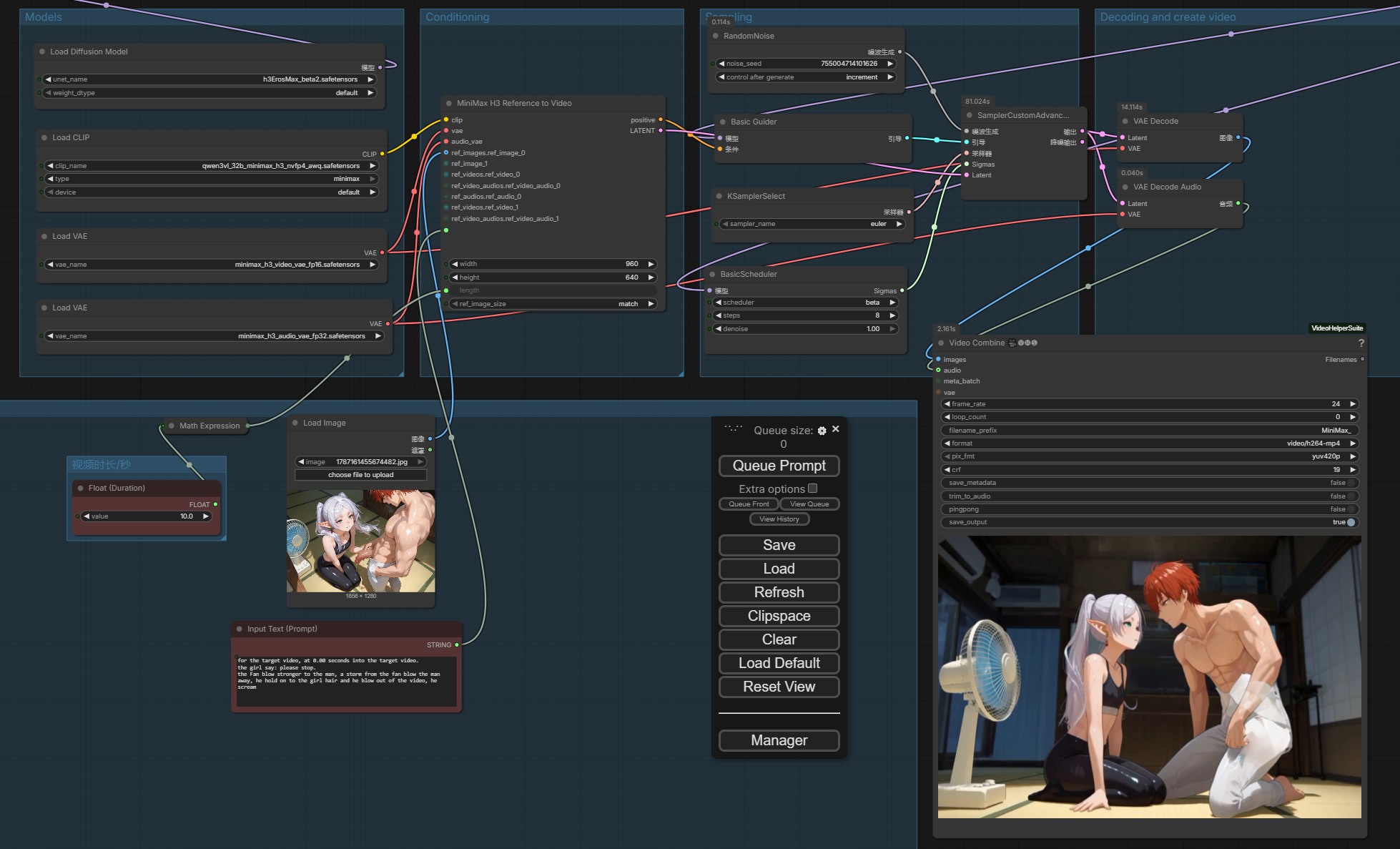Image resolution: width=1400 pixels, height=849 pixels.
Task: Click the Save workflow button
Action: point(779,545)
